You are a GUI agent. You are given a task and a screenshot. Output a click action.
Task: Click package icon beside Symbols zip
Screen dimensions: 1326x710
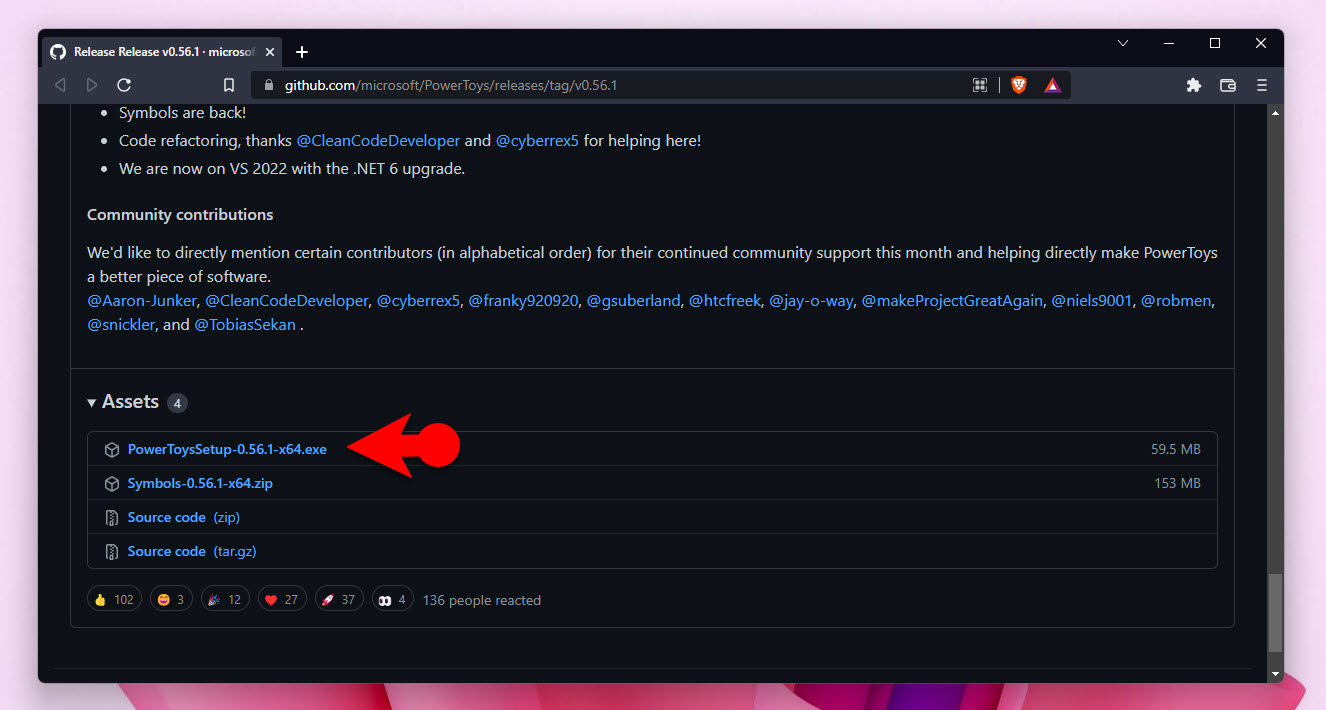pos(112,484)
